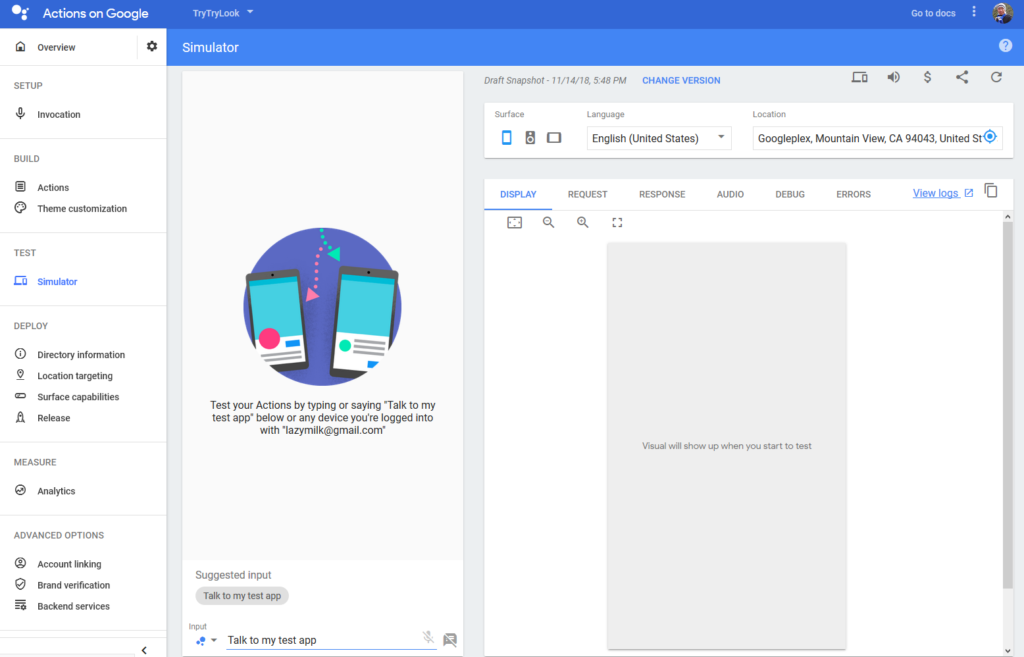Select phone surface icon
1024x657 pixels.
point(506,138)
